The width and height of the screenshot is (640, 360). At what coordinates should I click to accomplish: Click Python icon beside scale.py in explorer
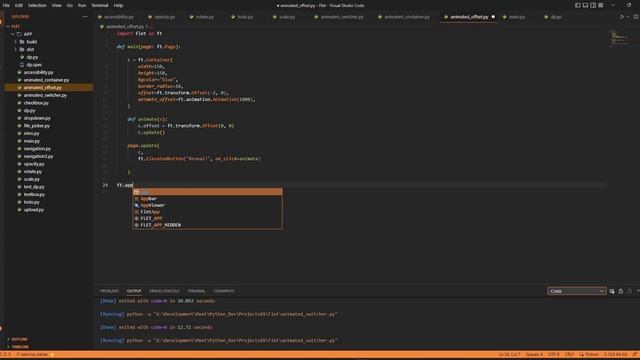[x=19, y=179]
